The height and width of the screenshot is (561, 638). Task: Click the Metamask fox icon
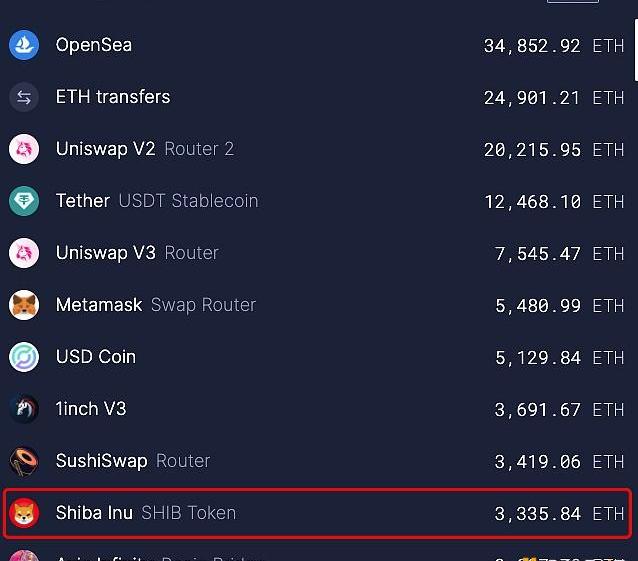pos(24,305)
